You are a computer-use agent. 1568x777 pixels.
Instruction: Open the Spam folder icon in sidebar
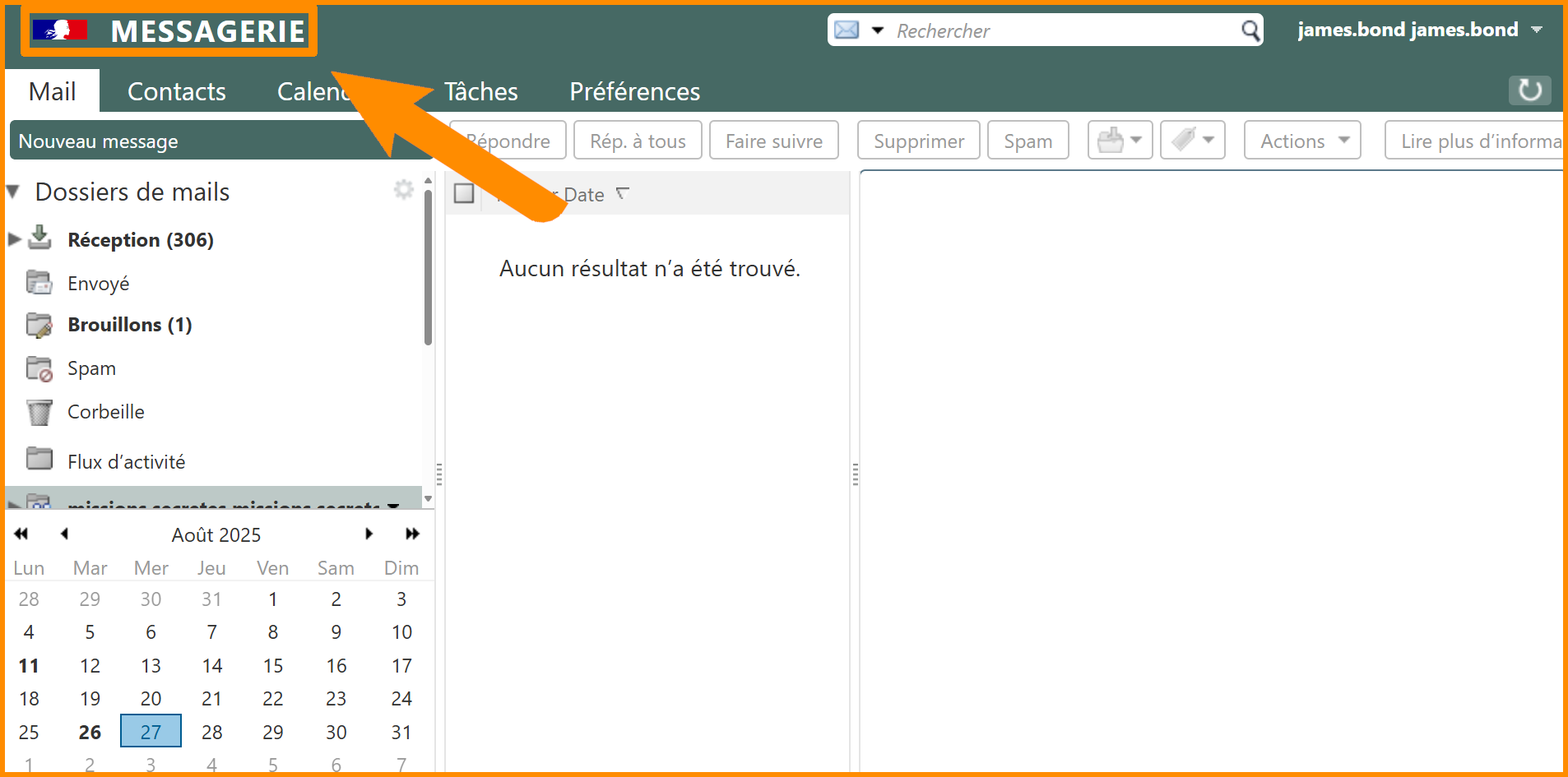pyautogui.click(x=39, y=369)
